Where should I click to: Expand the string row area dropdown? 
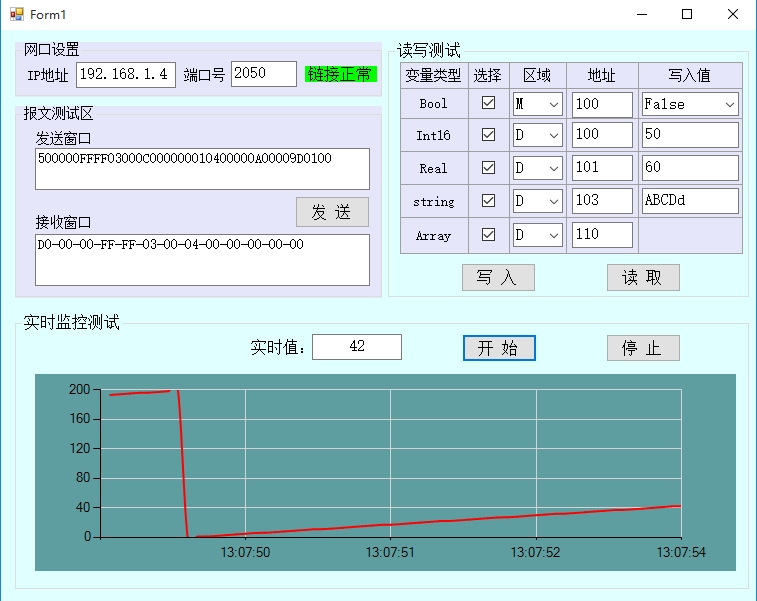(x=538, y=201)
